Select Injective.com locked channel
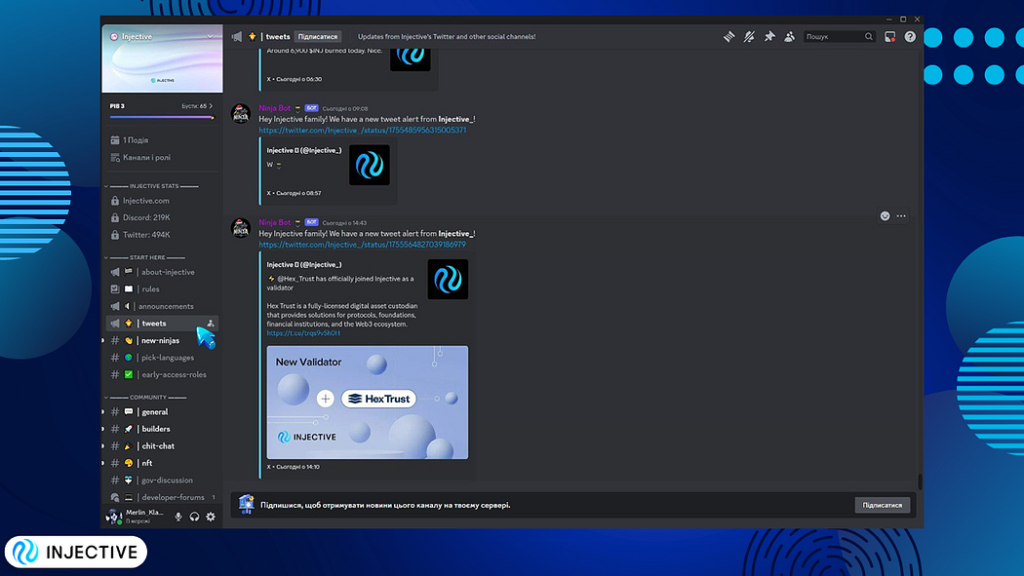The height and width of the screenshot is (576, 1024). [x=162, y=200]
